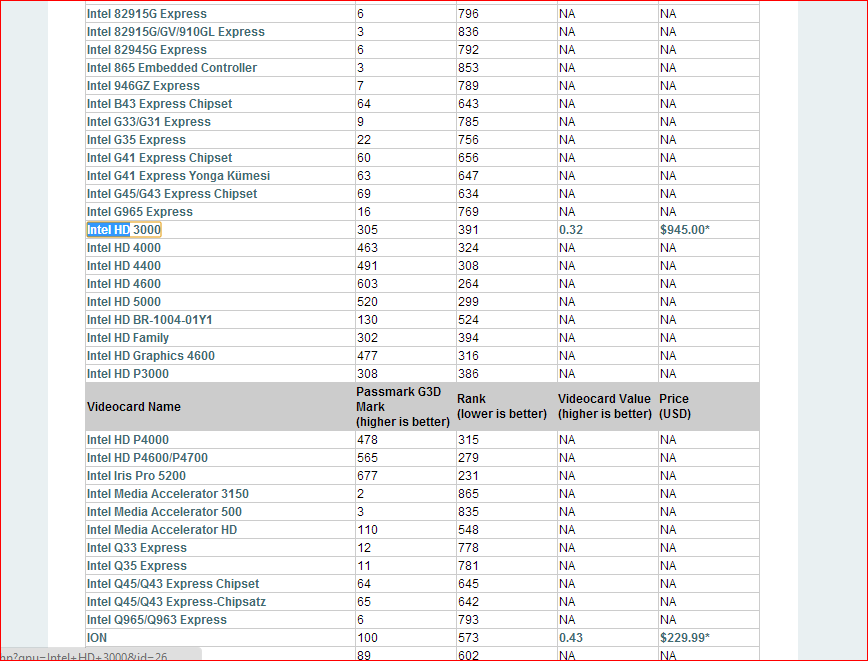Open Intel HD P4600/P4700 link
This screenshot has height=661, width=868.
click(x=147, y=458)
